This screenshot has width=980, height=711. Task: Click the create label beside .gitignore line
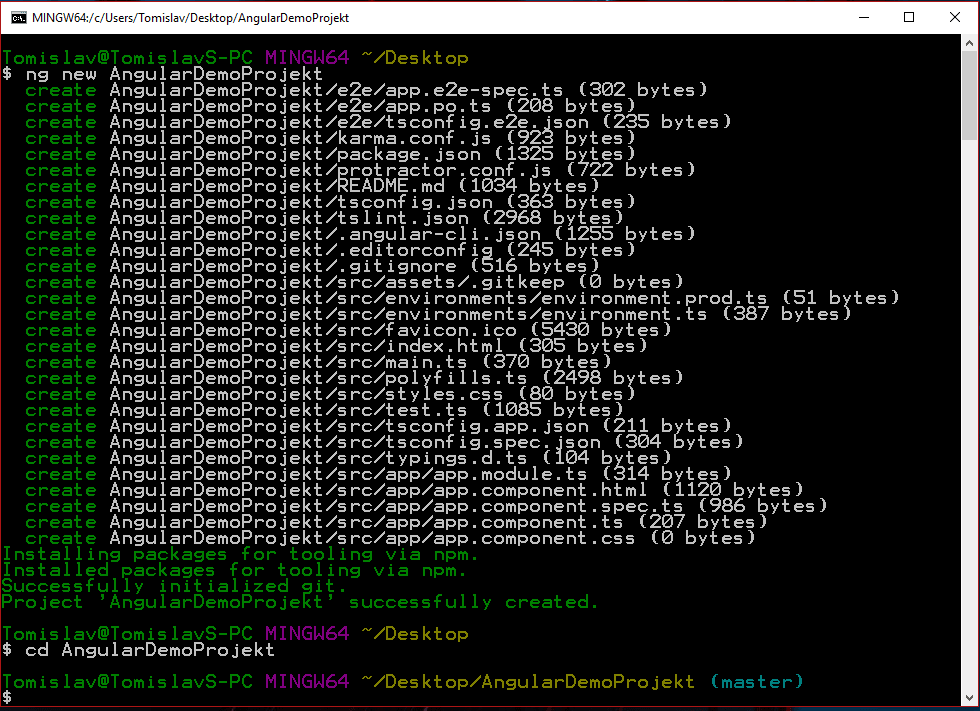pos(60,265)
